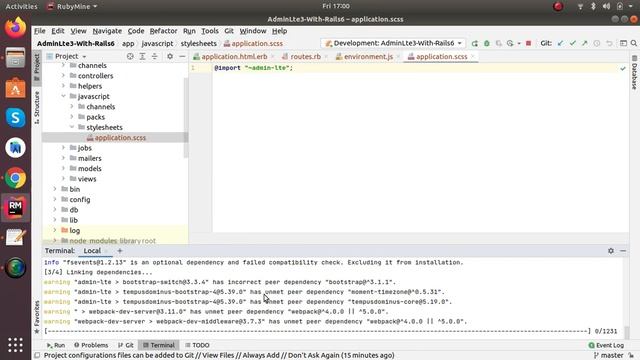Expand the controllers folder
The image size is (640, 360).
pos(63,76)
